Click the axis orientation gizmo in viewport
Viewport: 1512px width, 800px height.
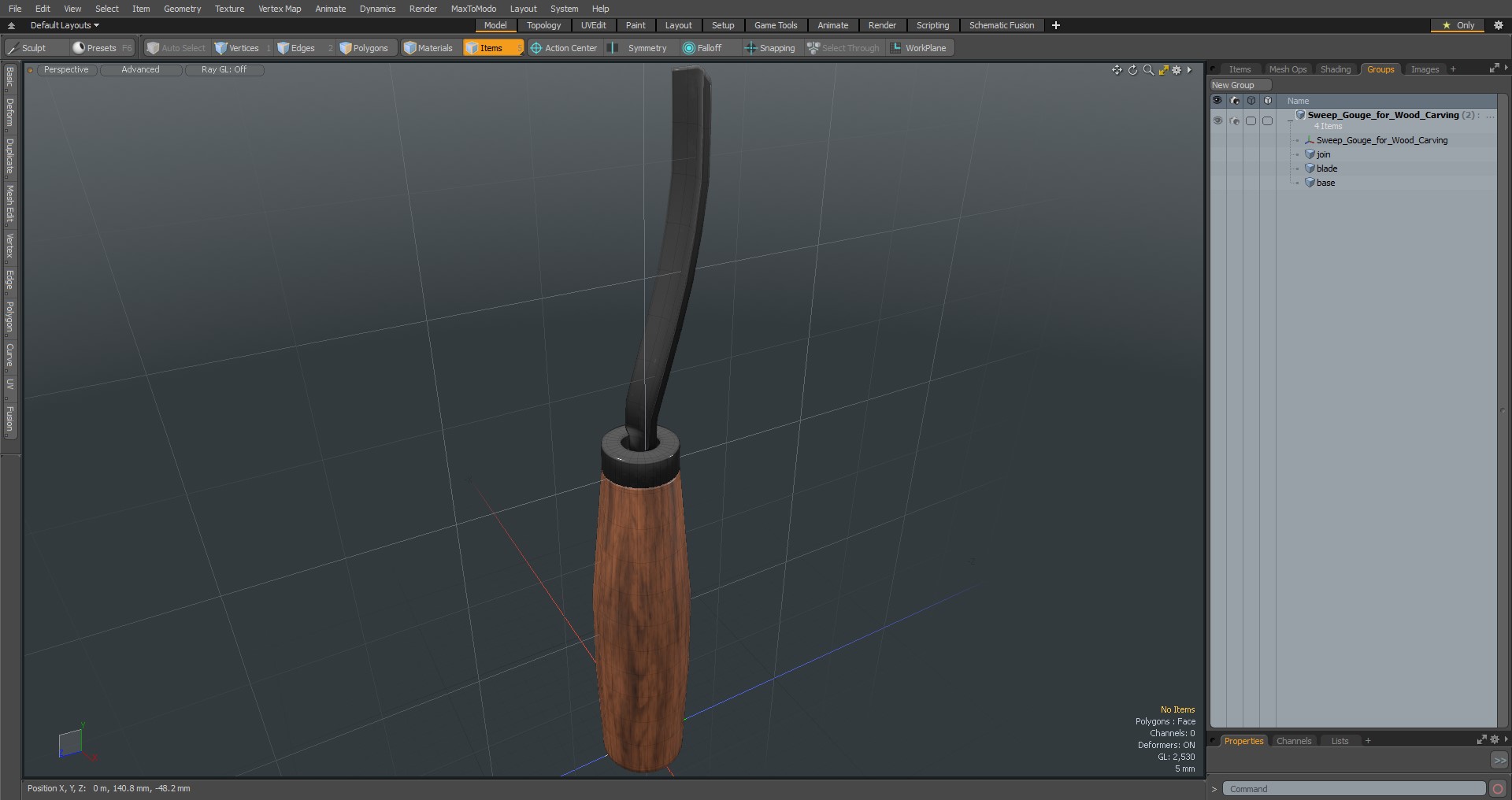coord(76,742)
